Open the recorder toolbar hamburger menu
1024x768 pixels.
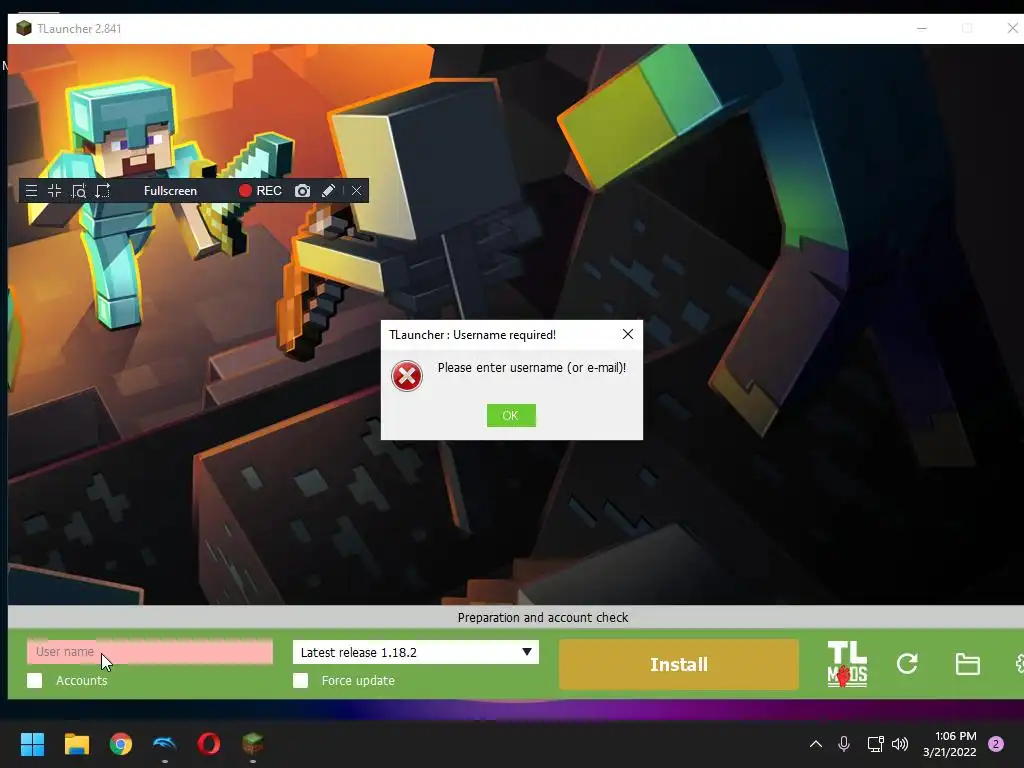(31, 191)
